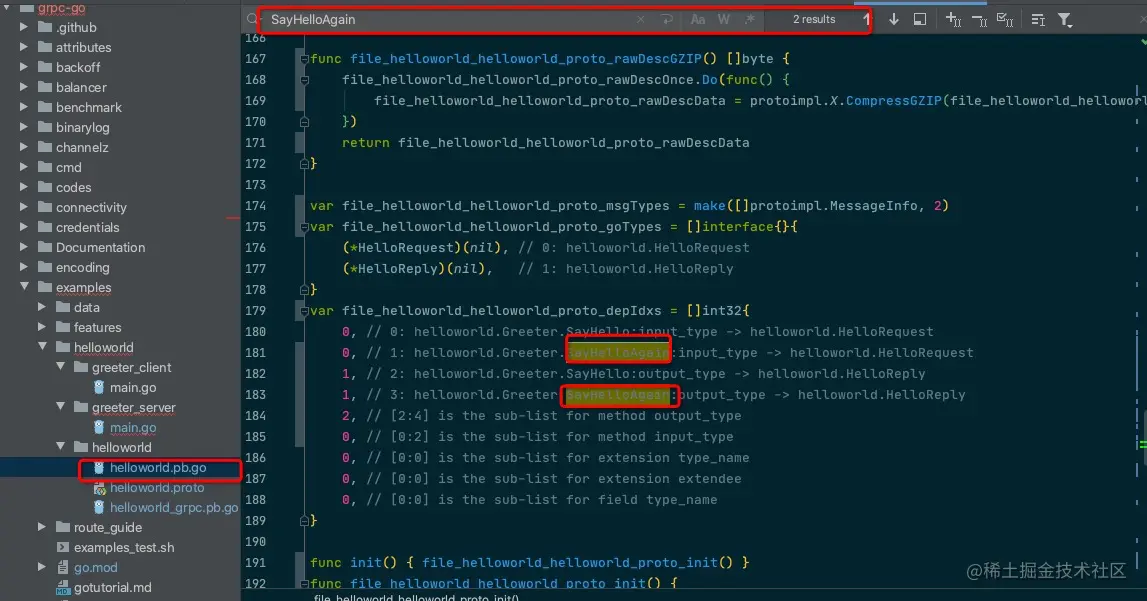Click into the SayHelloAgain search field

pyautogui.click(x=446, y=20)
